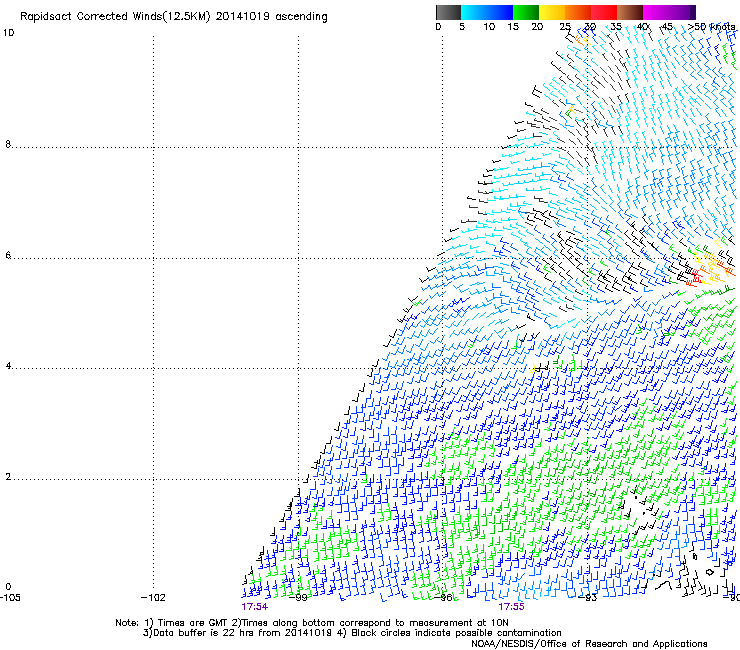Screen dimensions: 740x650
Task: Click the 'Times are GMT' note line
Action: tap(312, 623)
